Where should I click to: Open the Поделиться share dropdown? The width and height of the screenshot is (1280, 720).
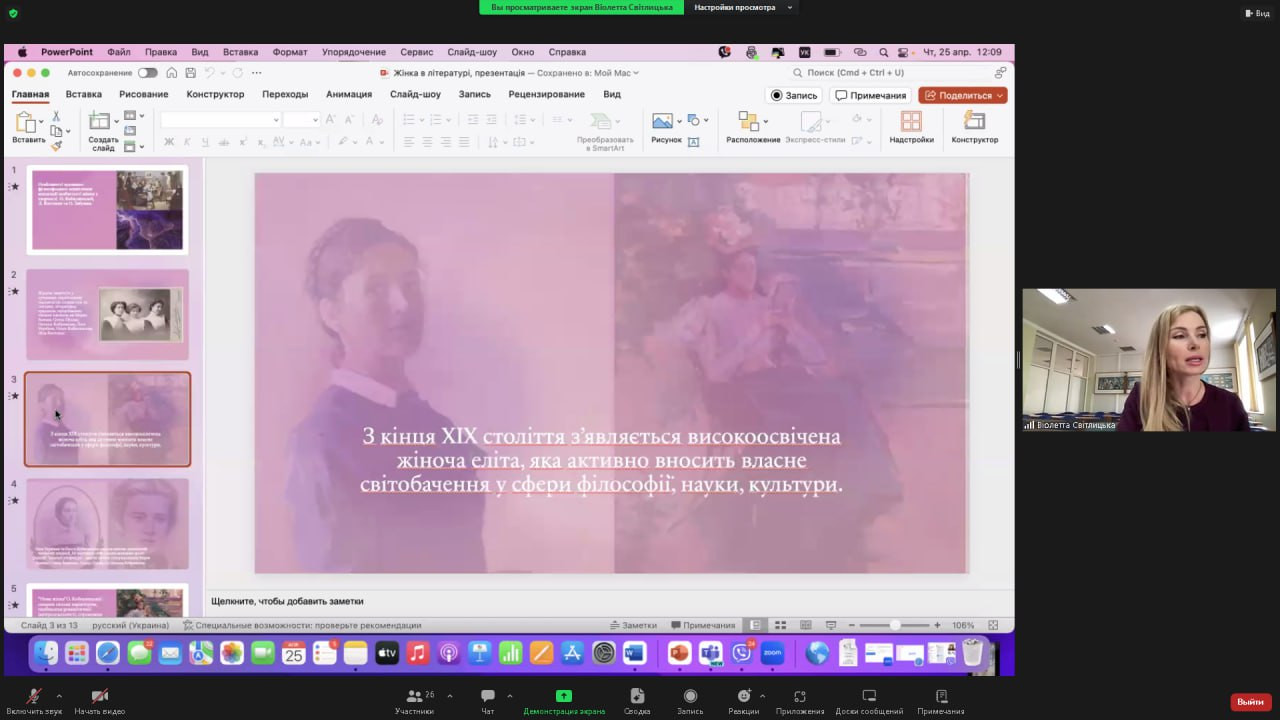tap(962, 95)
